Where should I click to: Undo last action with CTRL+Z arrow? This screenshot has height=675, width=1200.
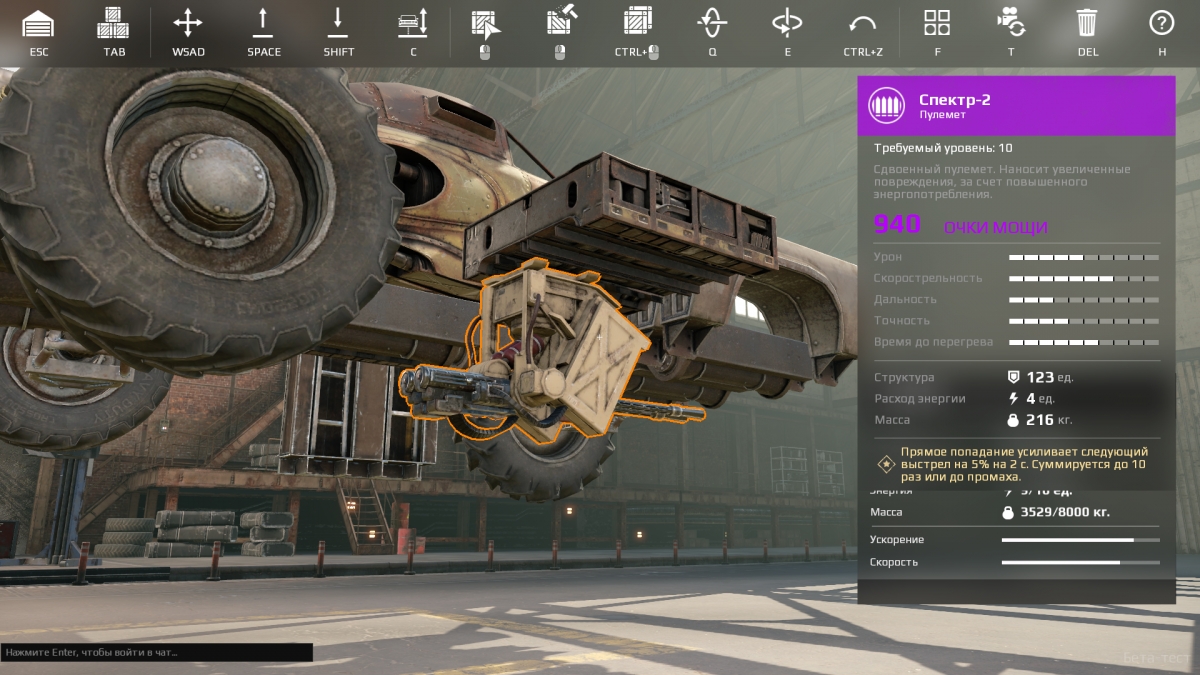click(862, 23)
